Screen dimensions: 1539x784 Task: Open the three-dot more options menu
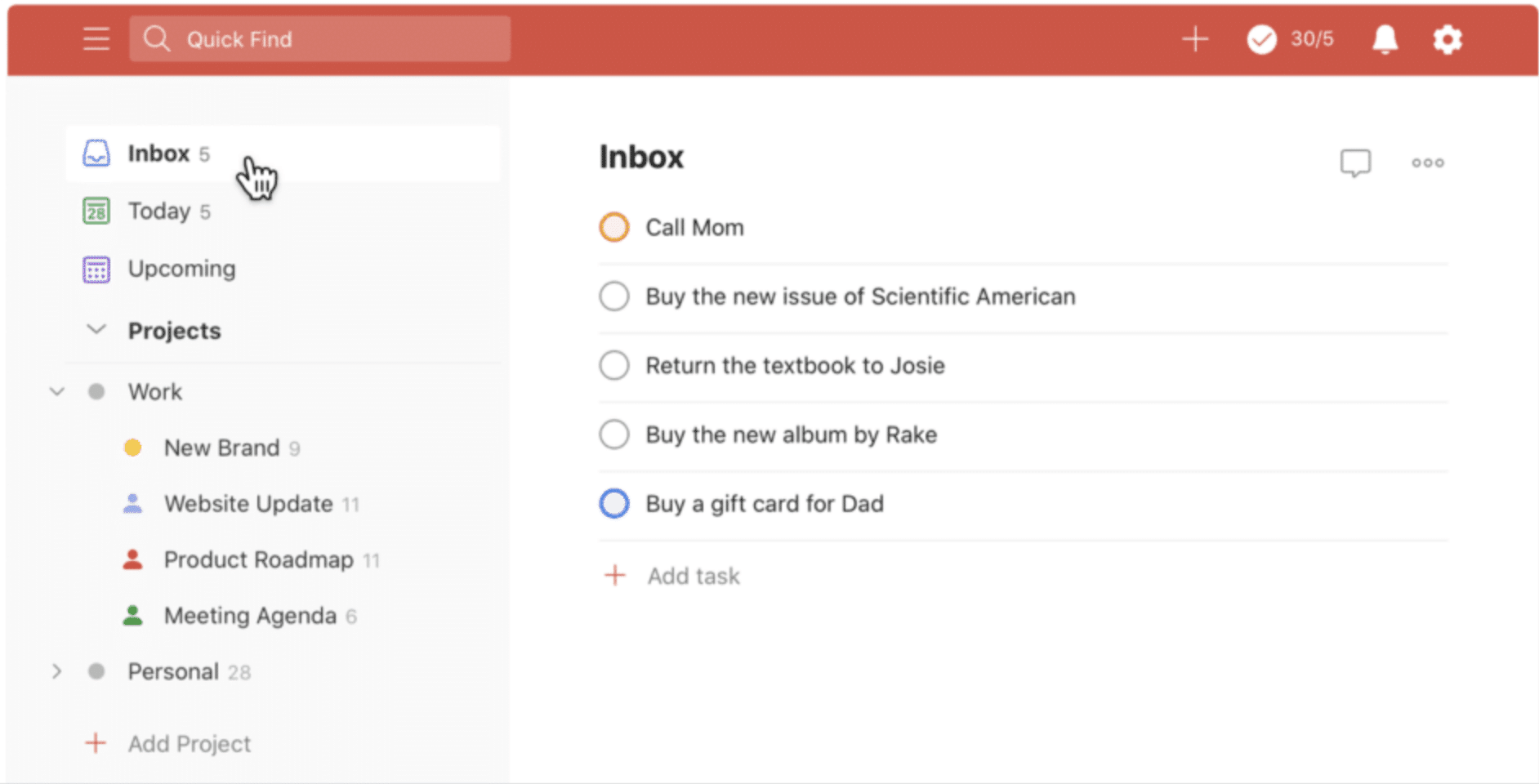[1427, 163]
